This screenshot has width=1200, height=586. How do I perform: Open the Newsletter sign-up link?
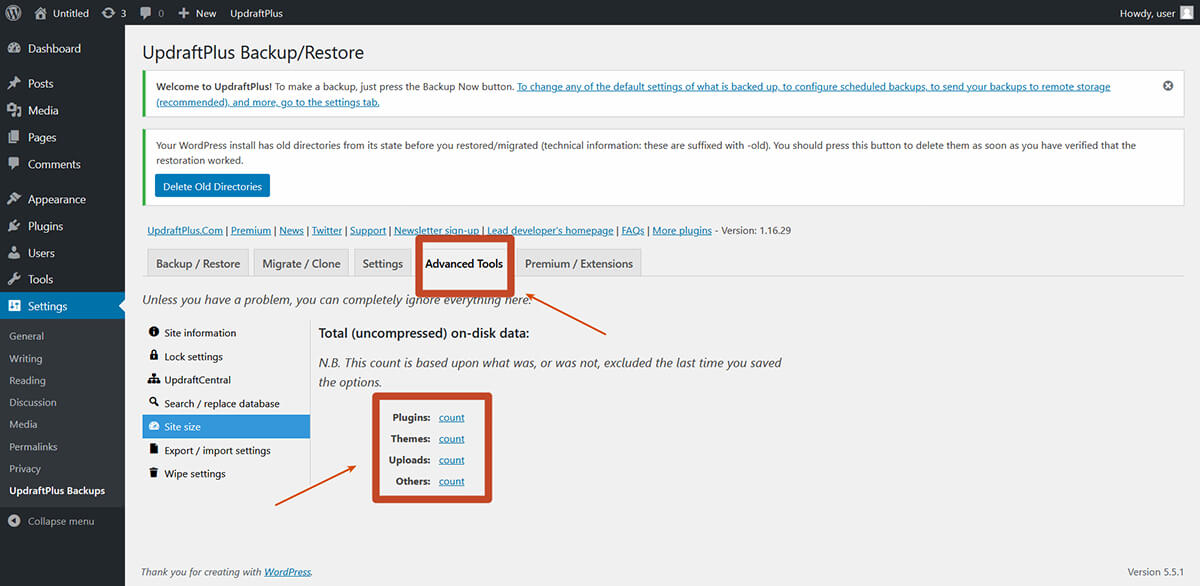(x=437, y=231)
